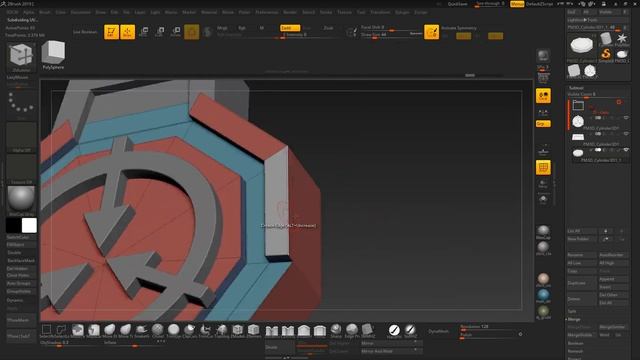Choose the Topology brush icon

tap(222, 330)
